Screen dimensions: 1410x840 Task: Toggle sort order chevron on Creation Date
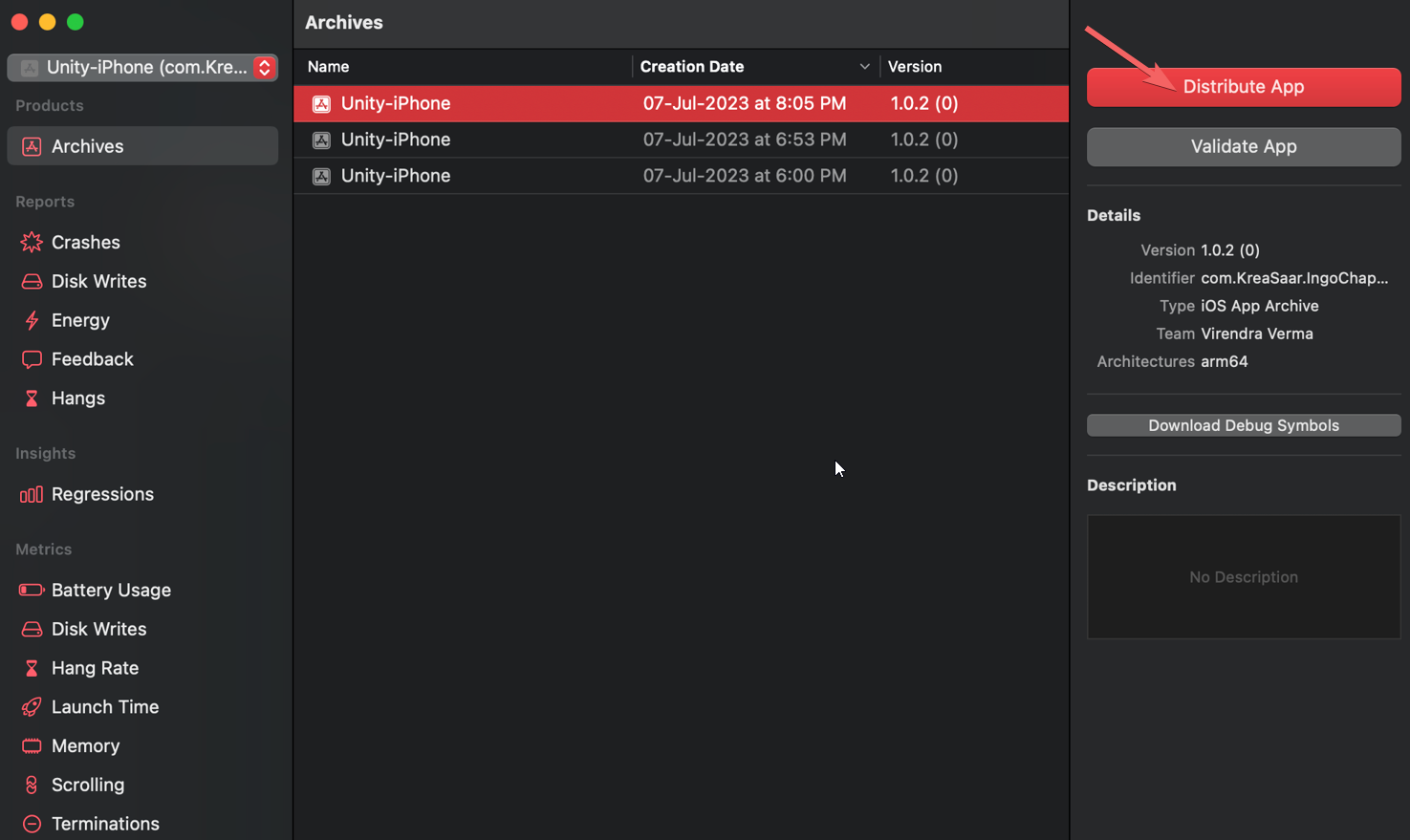tap(864, 67)
